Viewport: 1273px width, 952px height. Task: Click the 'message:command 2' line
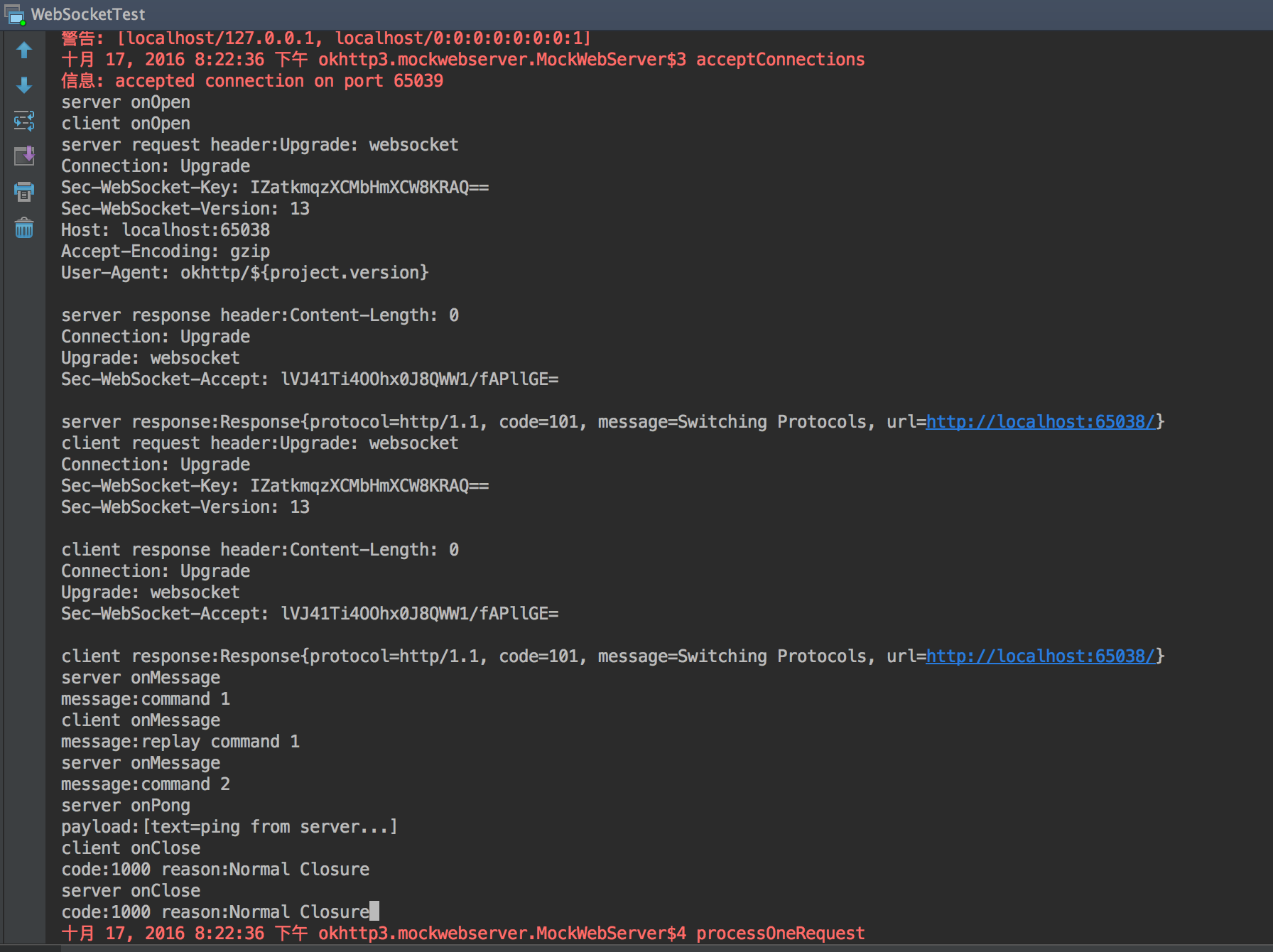(146, 784)
